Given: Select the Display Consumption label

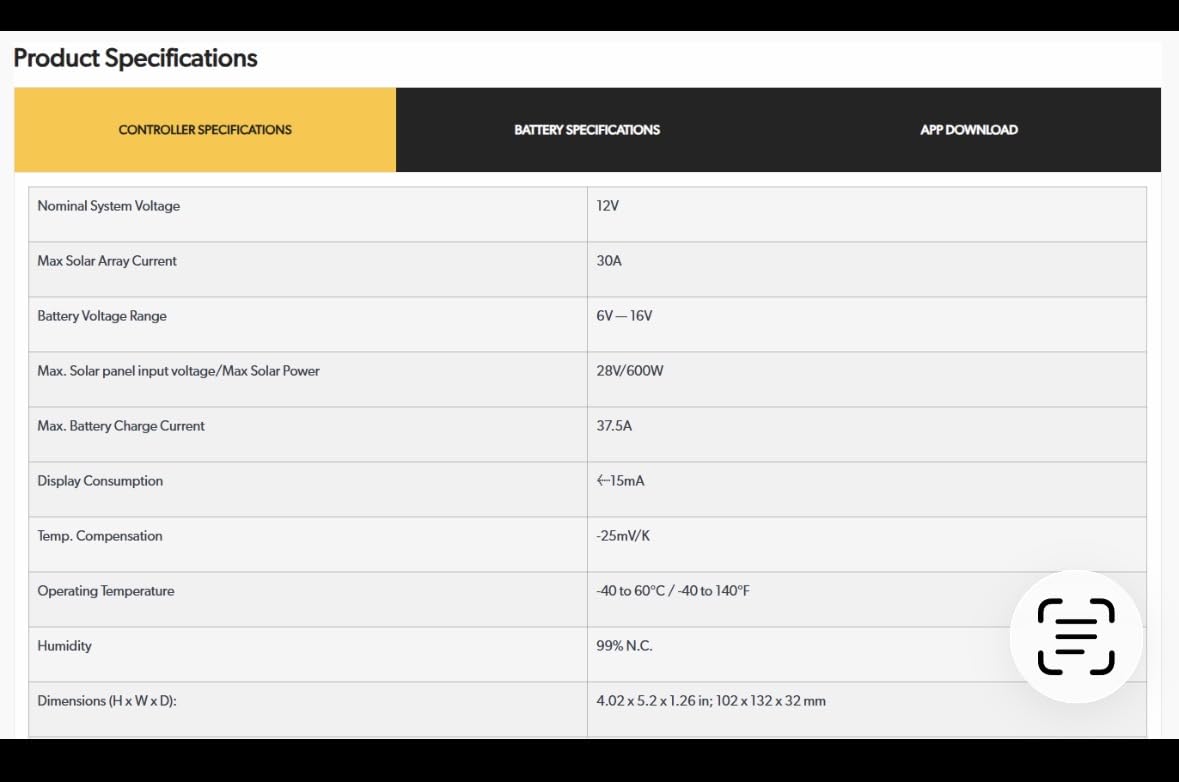Looking at the screenshot, I should pos(100,480).
